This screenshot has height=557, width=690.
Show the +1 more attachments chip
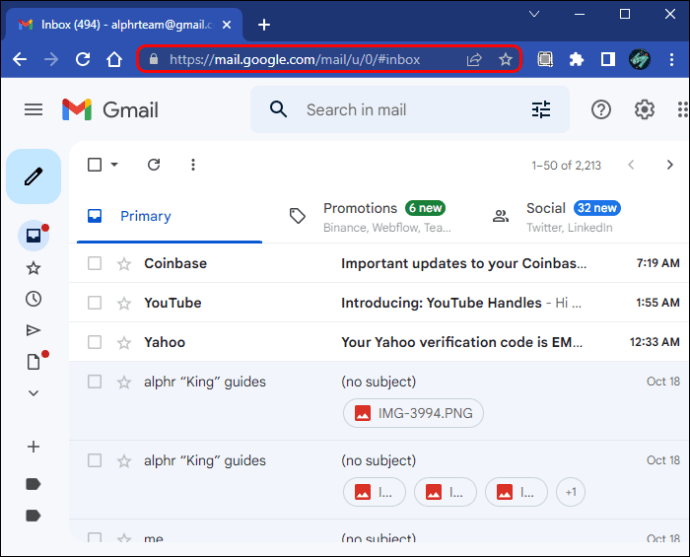pyautogui.click(x=571, y=492)
